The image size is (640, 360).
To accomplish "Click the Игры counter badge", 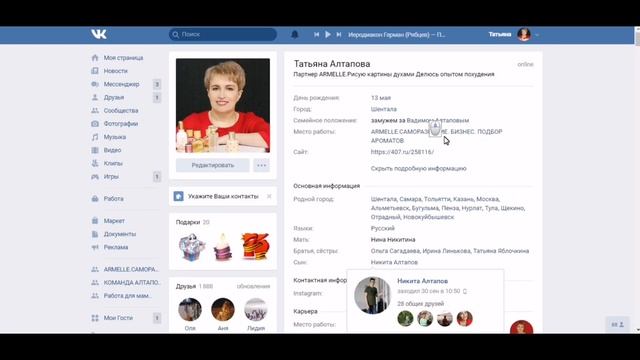I will tap(157, 177).
